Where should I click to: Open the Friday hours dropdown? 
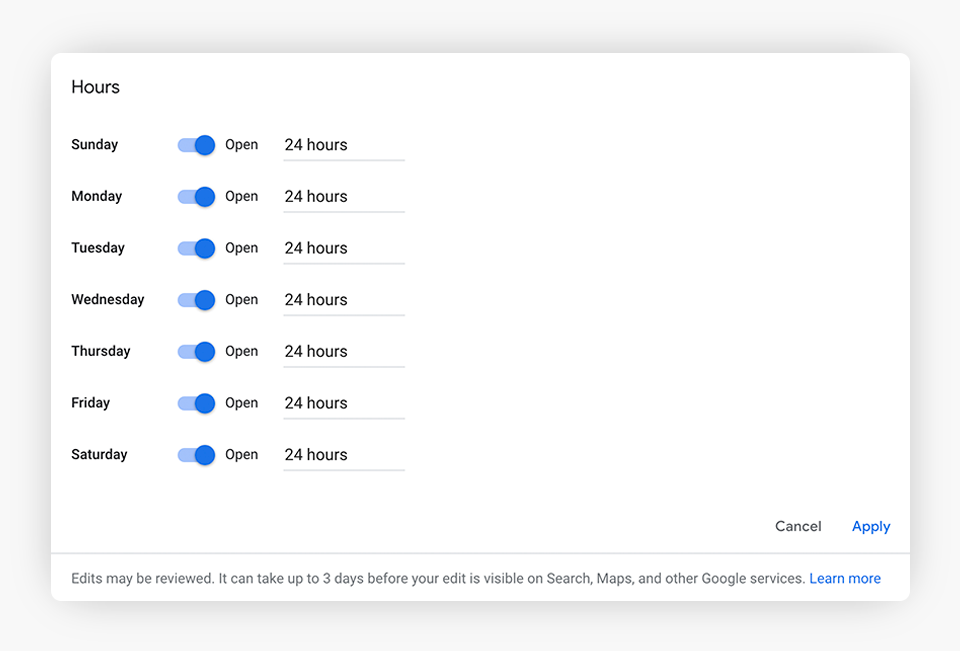click(x=343, y=403)
